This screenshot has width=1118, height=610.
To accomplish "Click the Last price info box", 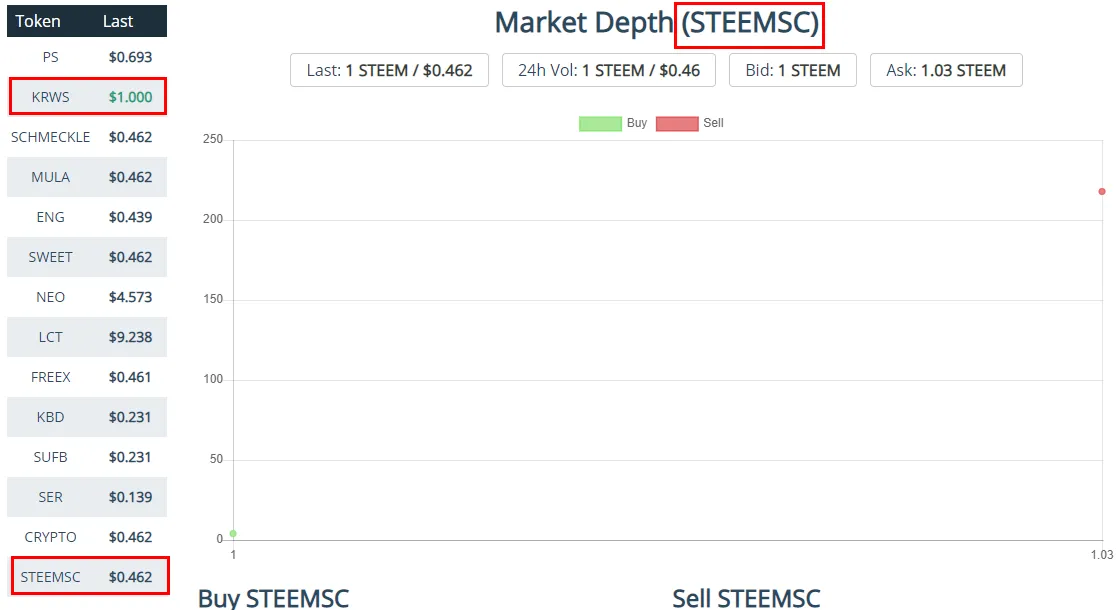I will point(389,70).
